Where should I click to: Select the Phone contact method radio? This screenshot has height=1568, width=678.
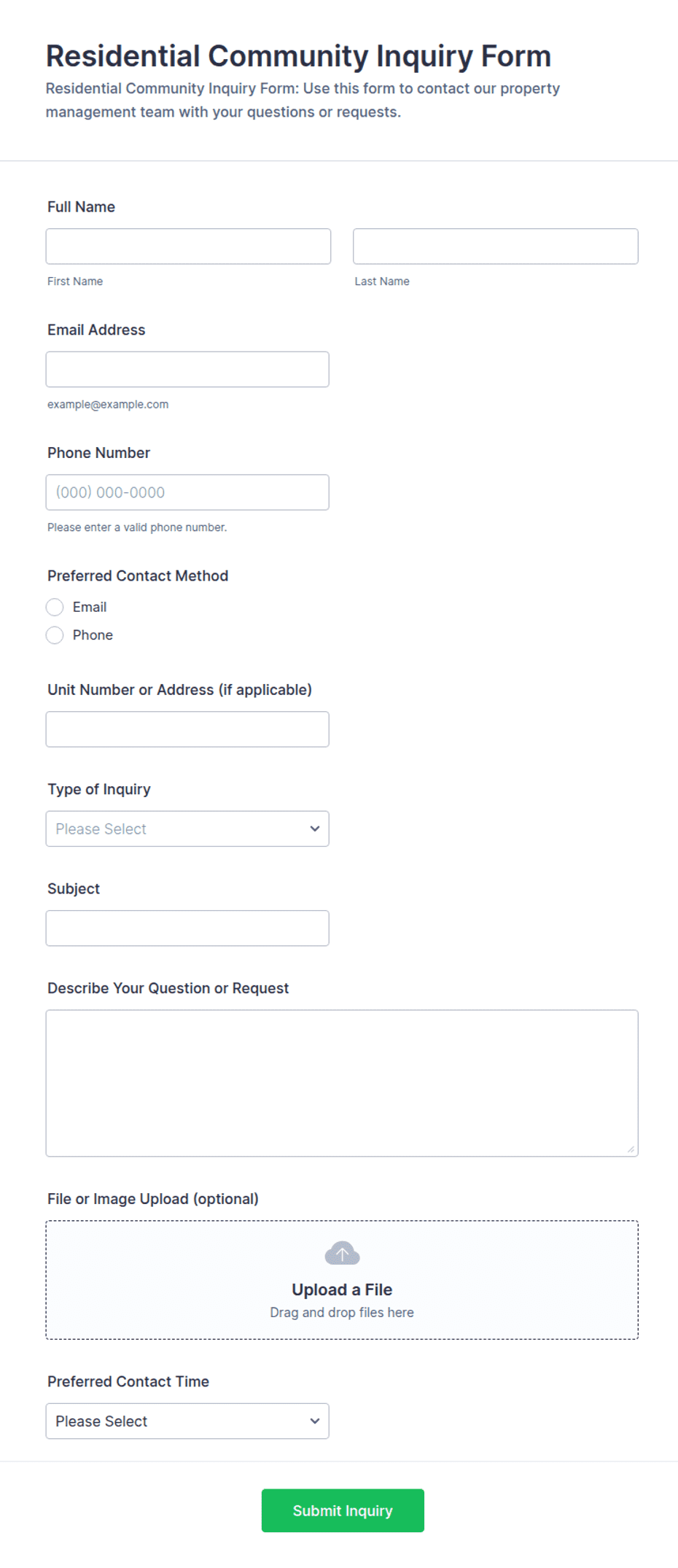coord(55,635)
